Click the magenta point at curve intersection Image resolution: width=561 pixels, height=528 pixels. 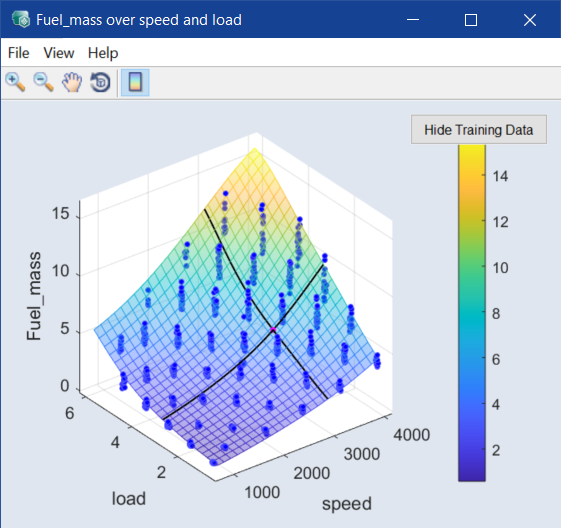[x=273, y=329]
